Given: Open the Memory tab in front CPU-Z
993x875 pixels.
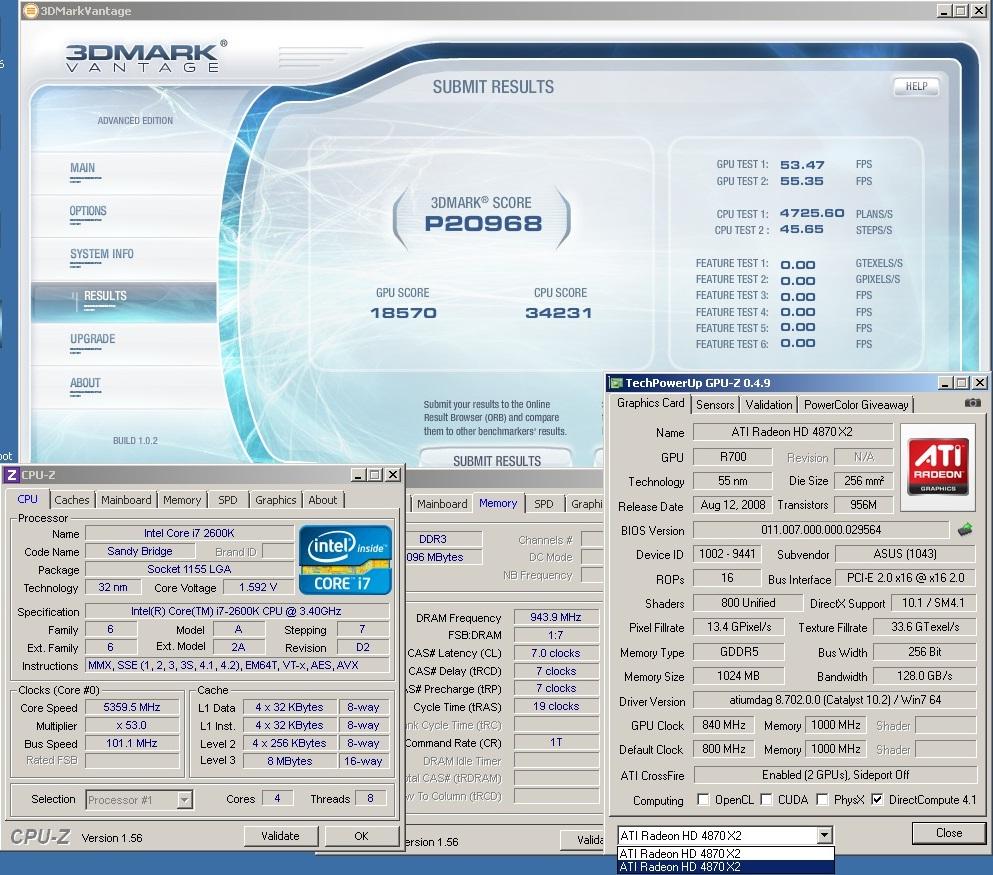Looking at the screenshot, I should pyautogui.click(x=182, y=500).
